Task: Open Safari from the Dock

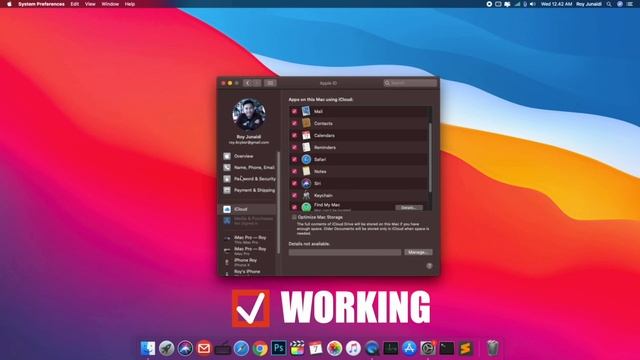Action: click(x=241, y=348)
